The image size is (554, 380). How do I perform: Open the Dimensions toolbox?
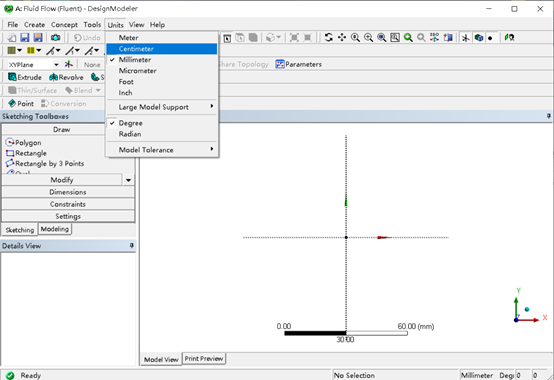[x=68, y=192]
